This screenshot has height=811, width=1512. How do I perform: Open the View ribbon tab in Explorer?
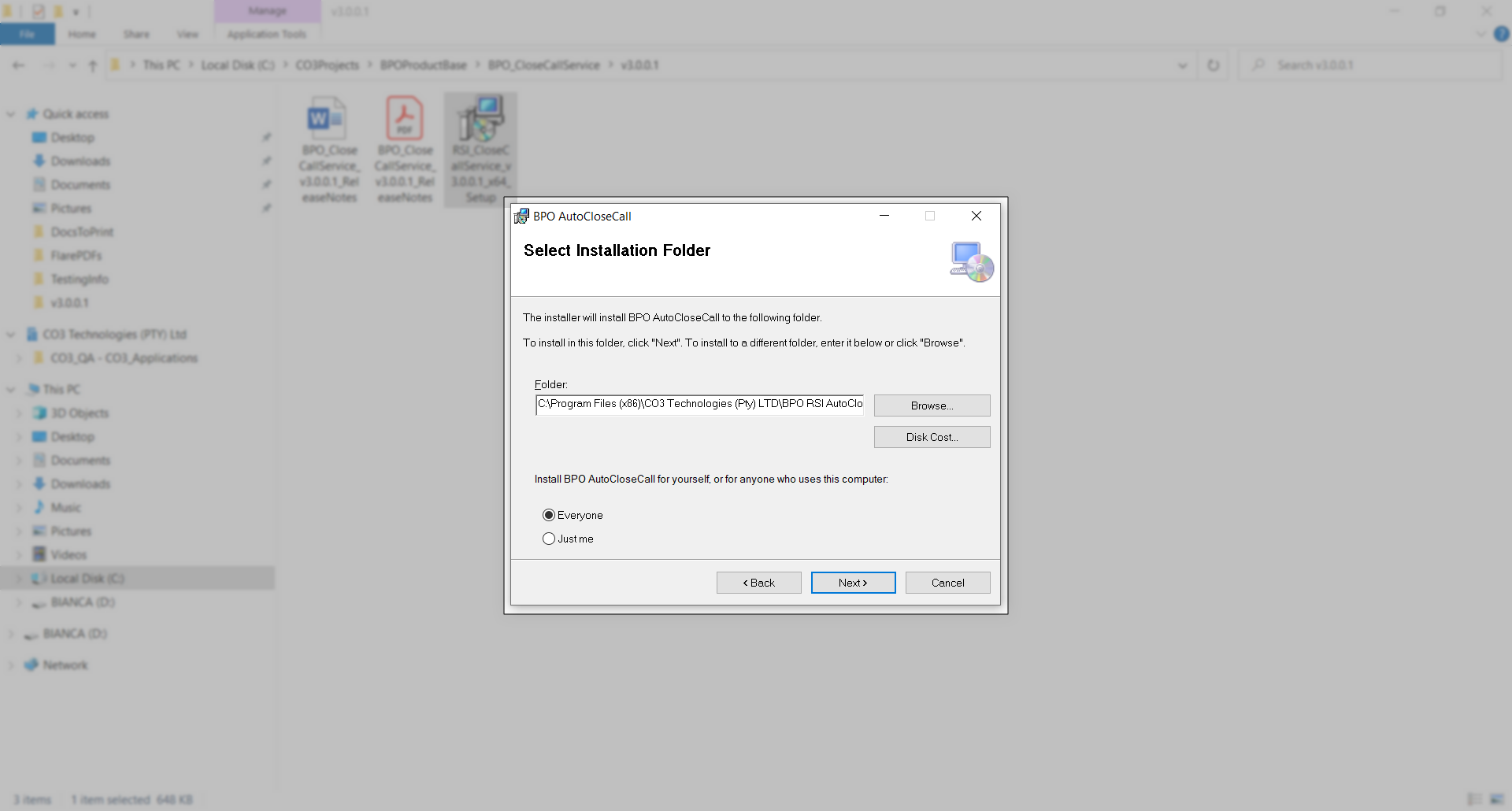[187, 34]
